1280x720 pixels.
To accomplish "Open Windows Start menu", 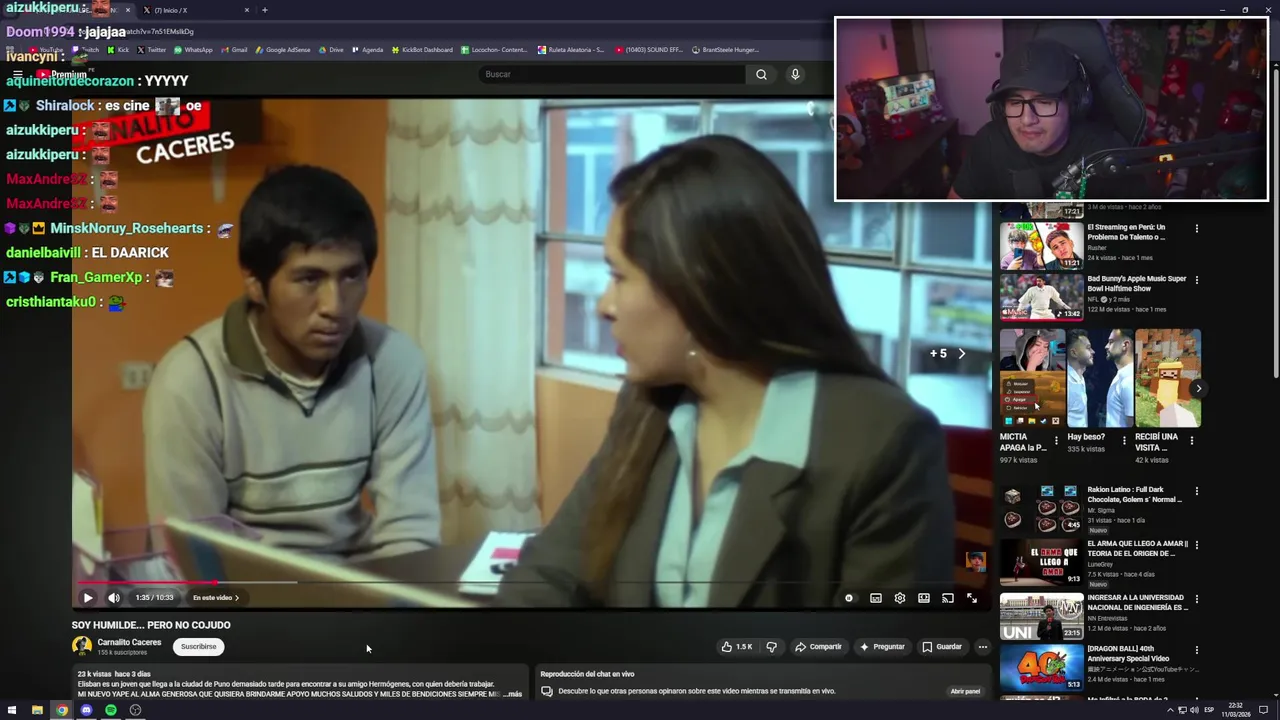I will (x=13, y=710).
